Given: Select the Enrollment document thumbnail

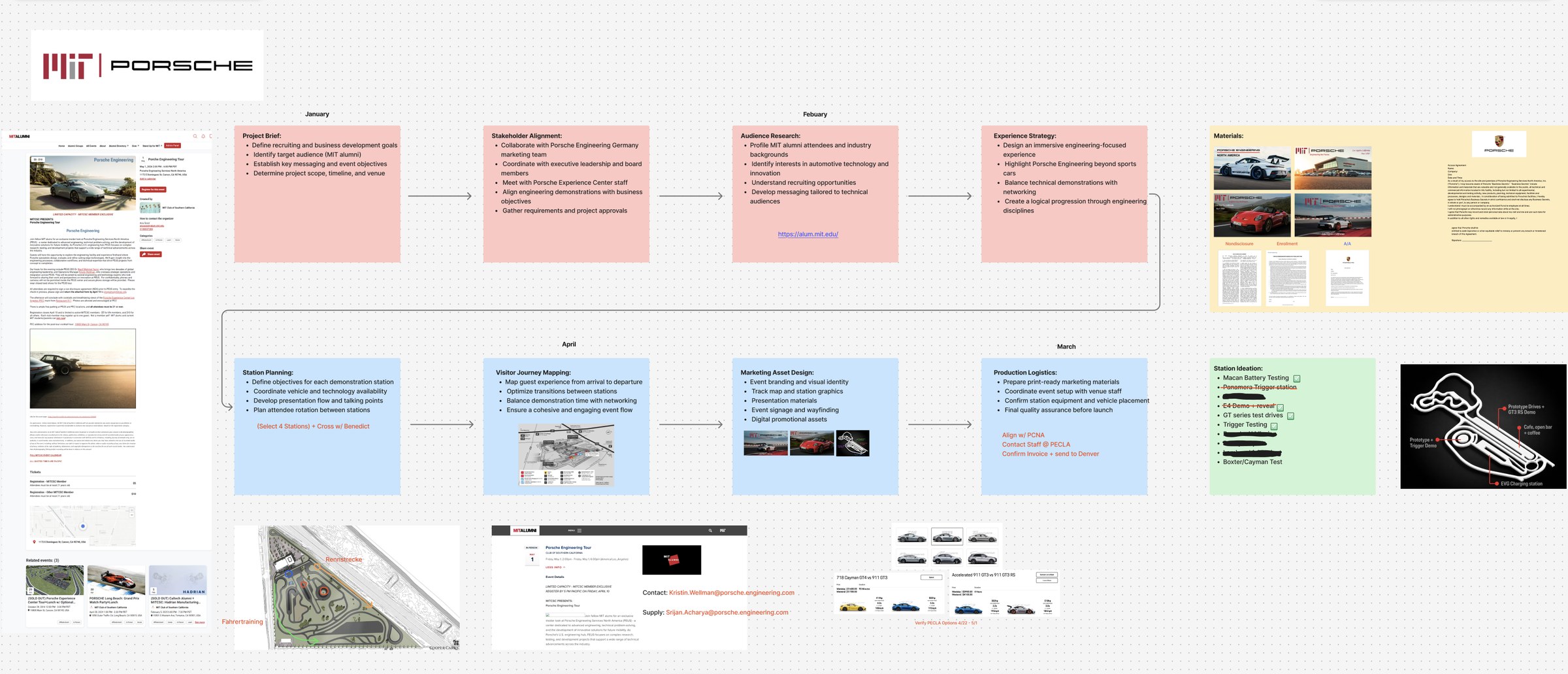Looking at the screenshot, I should [x=1287, y=278].
